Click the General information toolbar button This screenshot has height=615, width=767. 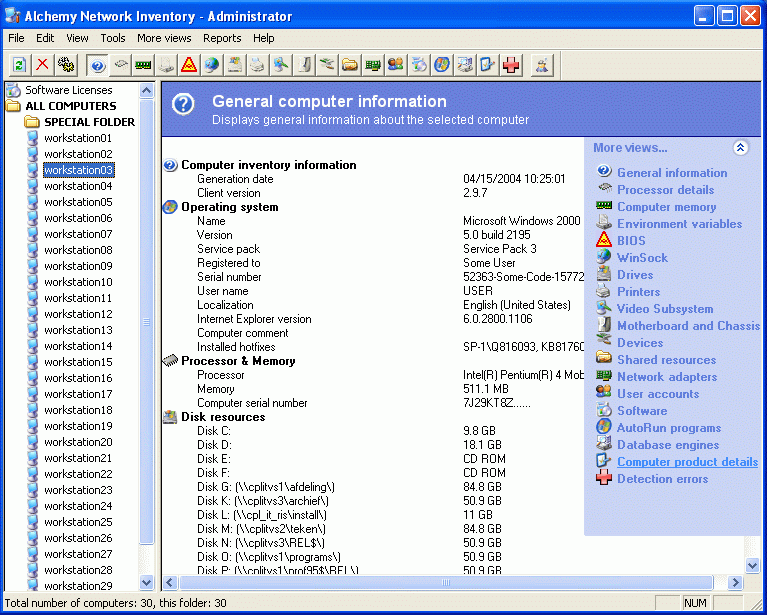(x=98, y=65)
